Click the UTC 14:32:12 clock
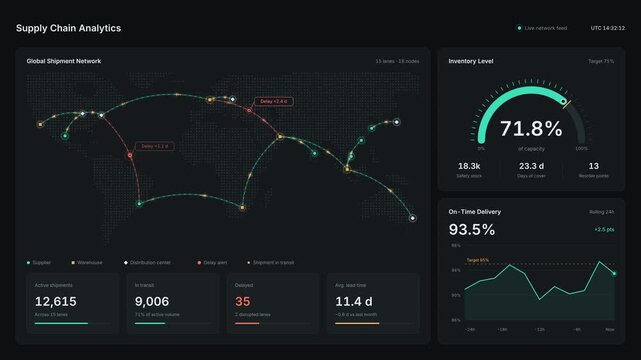This screenshot has width=641, height=360. coord(607,28)
